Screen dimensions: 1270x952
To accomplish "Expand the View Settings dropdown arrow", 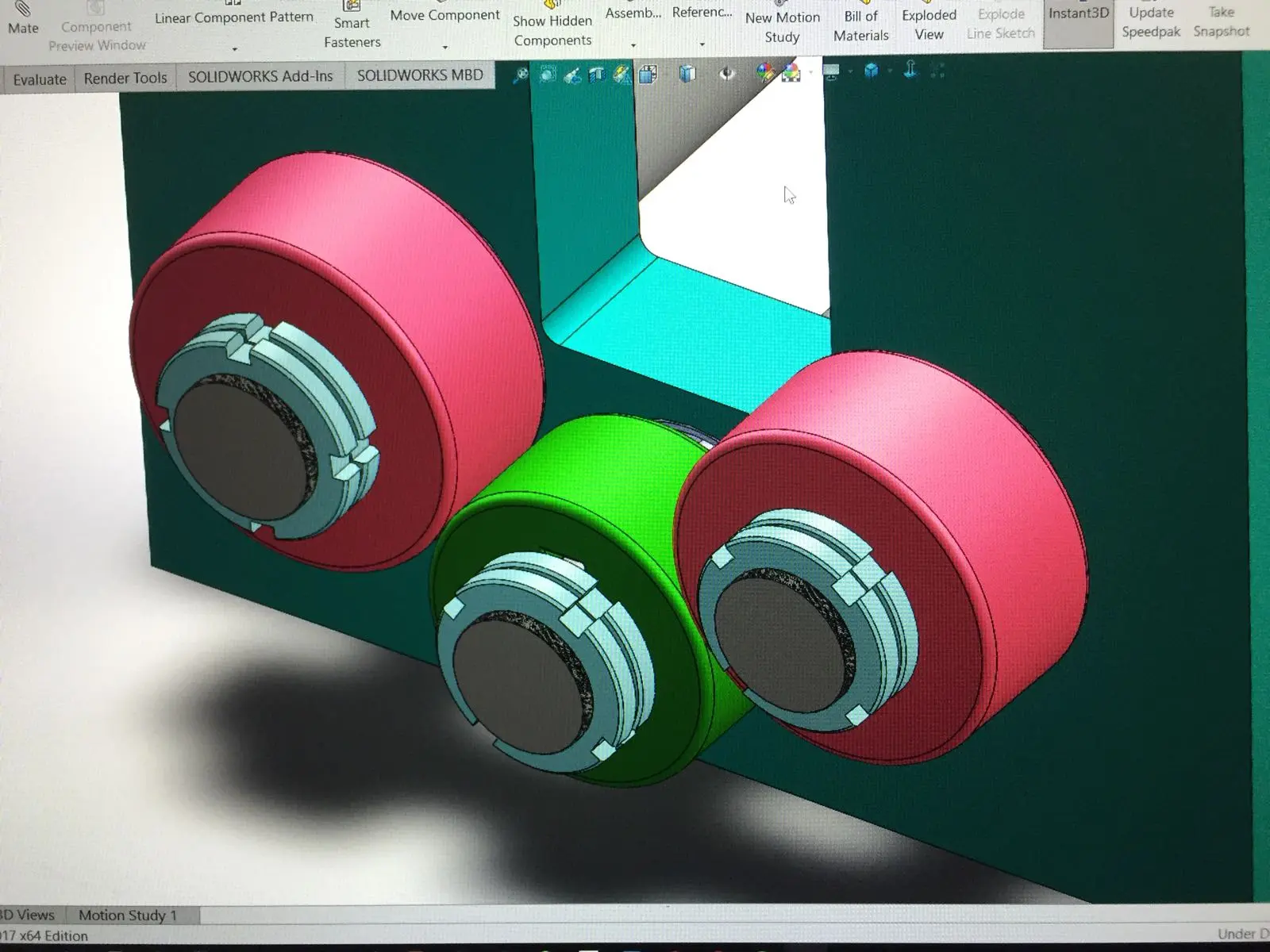I will (x=850, y=72).
